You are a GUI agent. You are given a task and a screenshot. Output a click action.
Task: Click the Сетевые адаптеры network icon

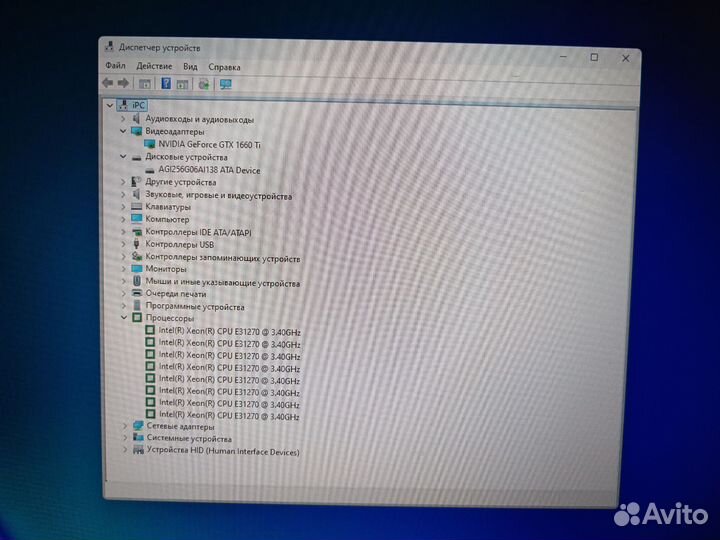point(138,426)
